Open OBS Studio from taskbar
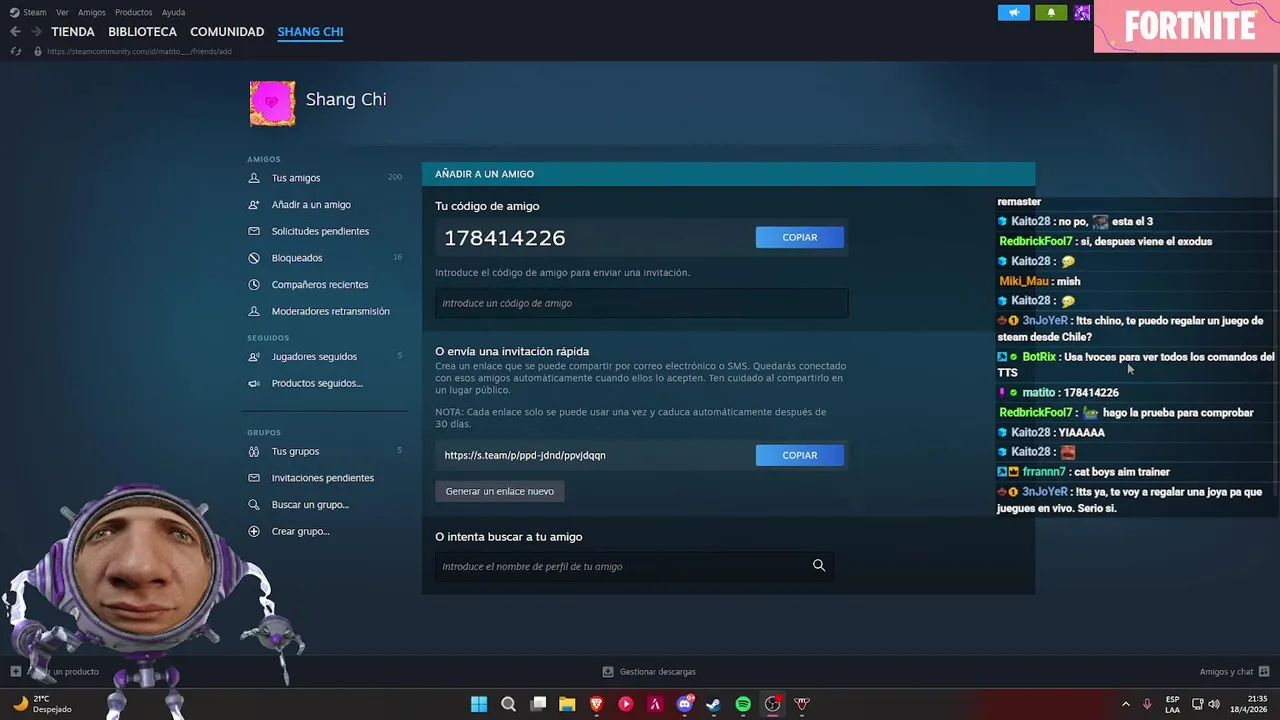Screen dimensions: 1280x720 772,704
